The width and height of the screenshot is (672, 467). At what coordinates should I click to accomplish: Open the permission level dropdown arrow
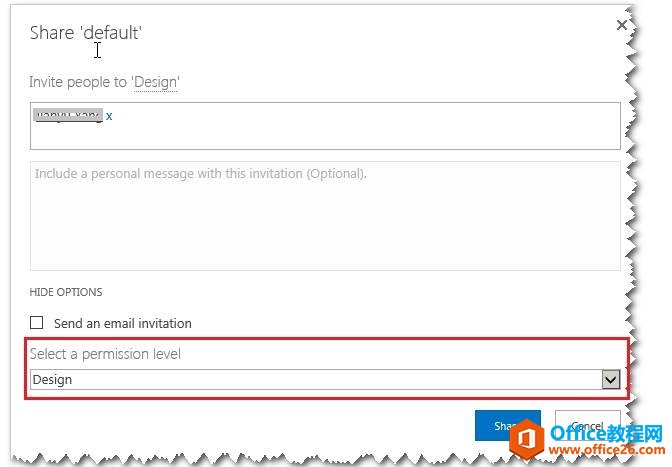click(609, 379)
